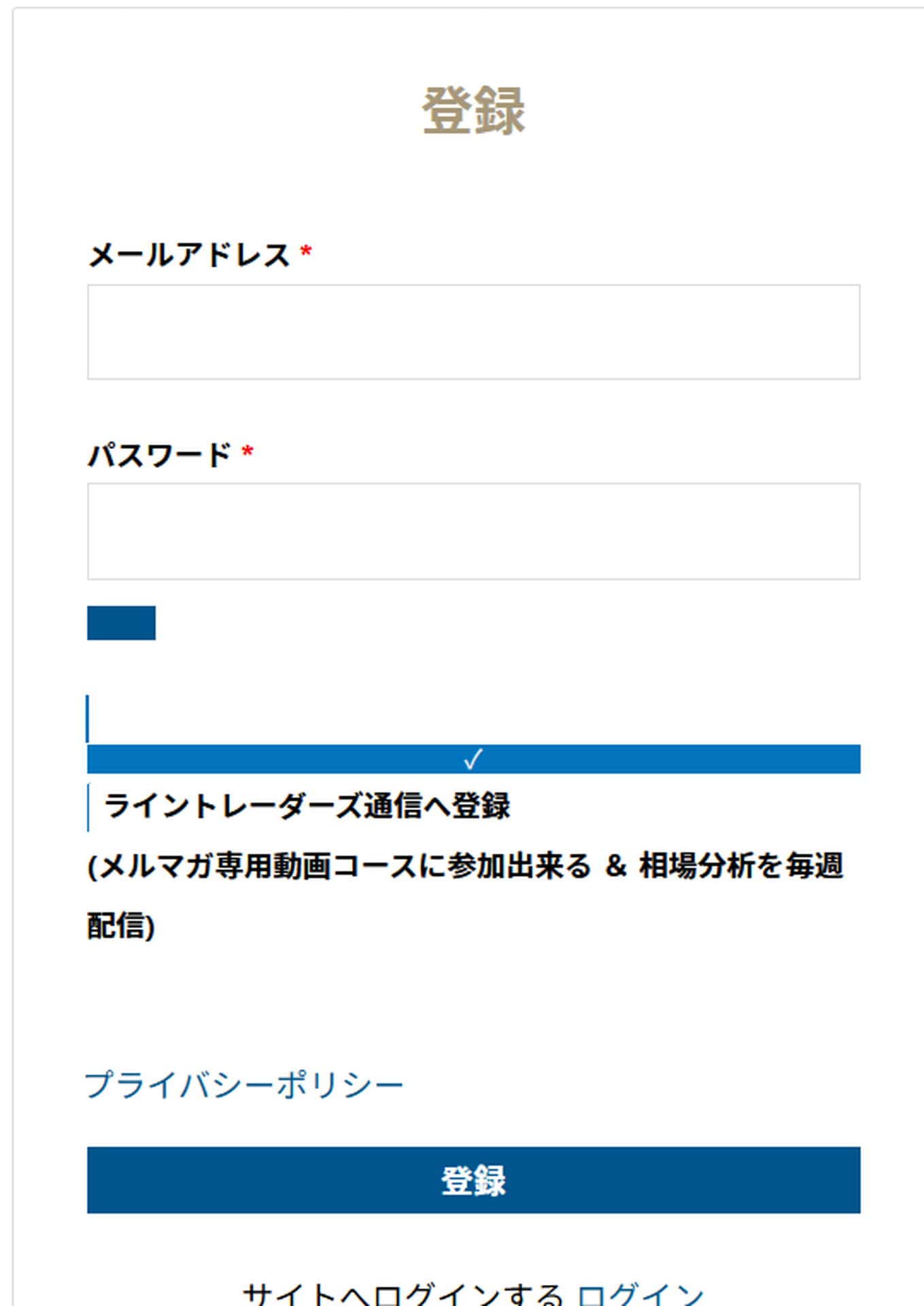Click the red asterisk next to メールアドレス

[x=307, y=252]
